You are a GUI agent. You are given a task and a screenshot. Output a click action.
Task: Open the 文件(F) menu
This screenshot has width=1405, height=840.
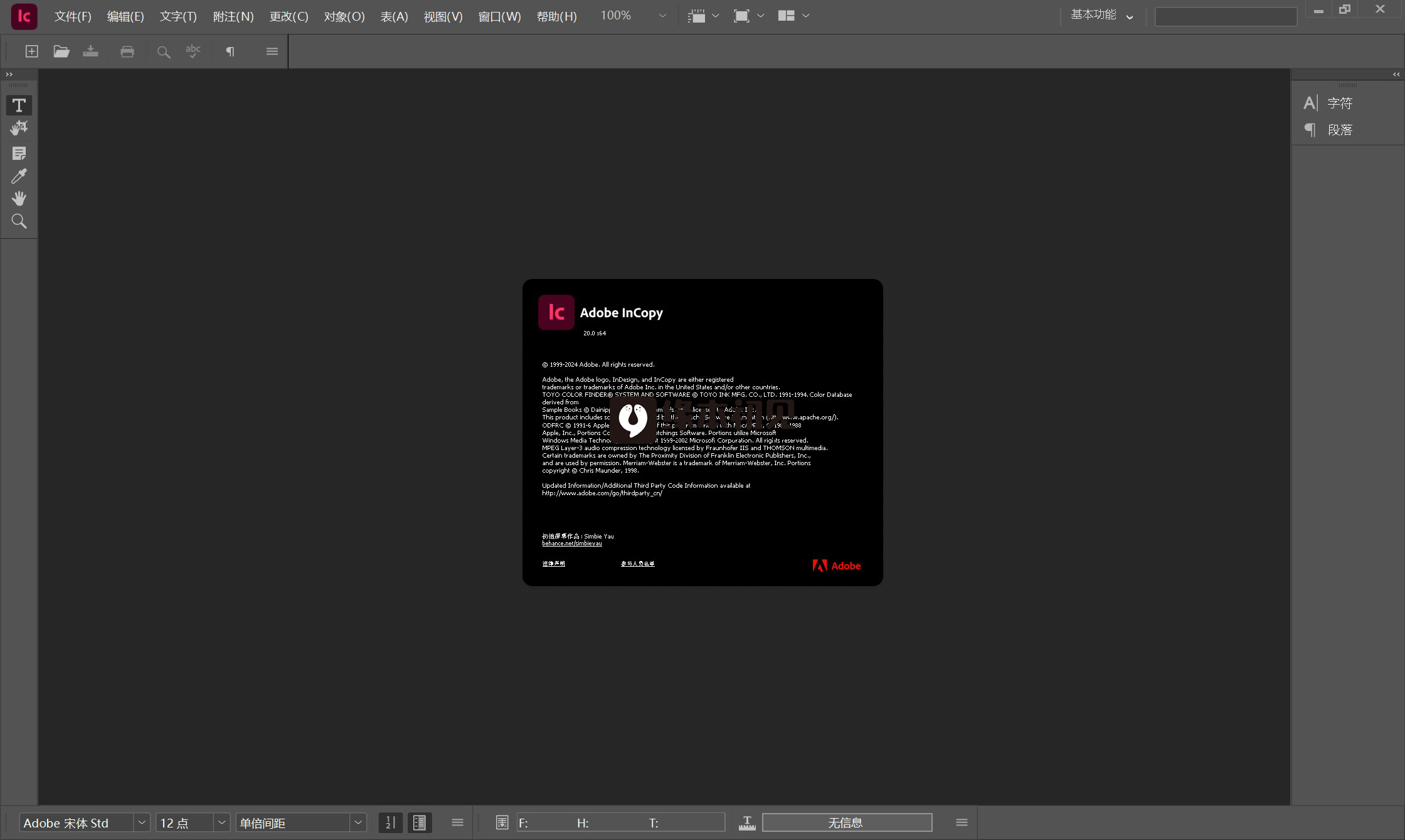73,16
